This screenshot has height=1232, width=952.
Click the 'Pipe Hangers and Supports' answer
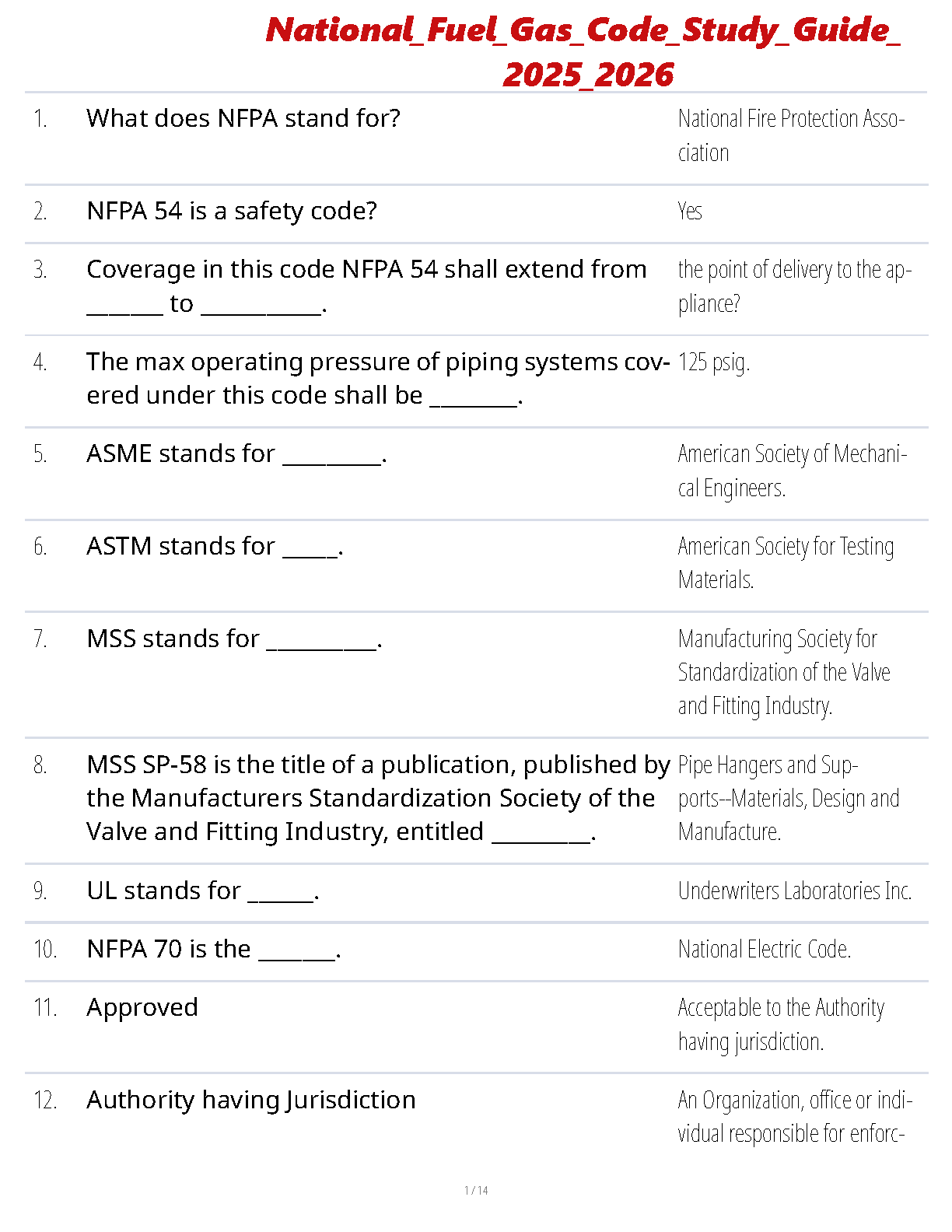pyautogui.click(x=788, y=798)
